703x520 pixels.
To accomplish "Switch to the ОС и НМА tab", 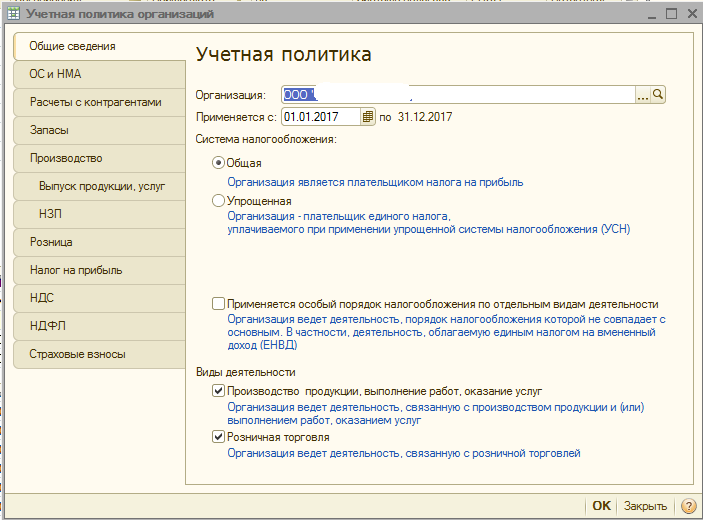I will (x=98, y=74).
